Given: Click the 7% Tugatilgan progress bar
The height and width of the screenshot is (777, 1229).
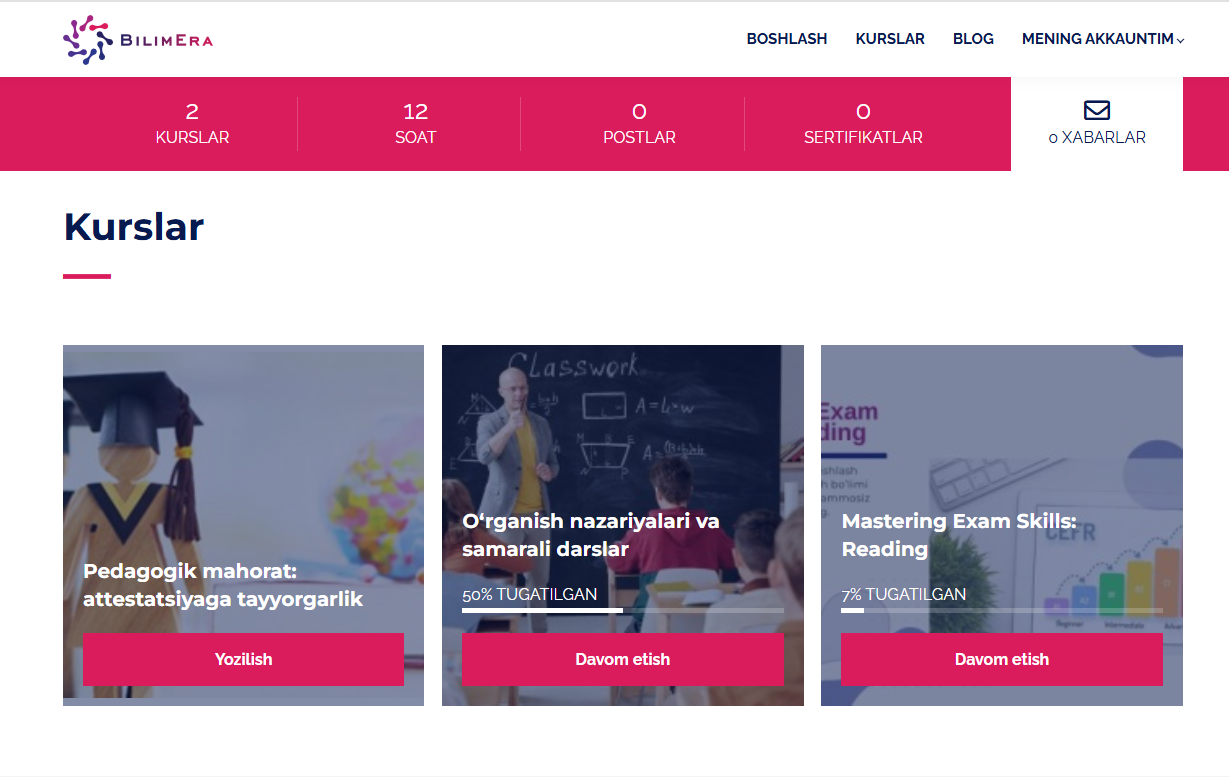Looking at the screenshot, I should pos(1002,610).
